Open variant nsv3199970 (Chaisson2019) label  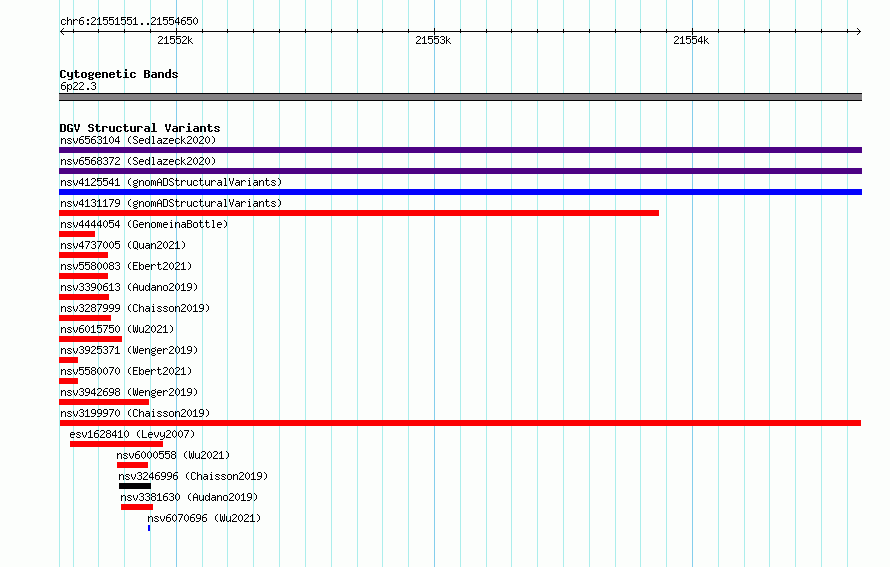pyautogui.click(x=135, y=413)
